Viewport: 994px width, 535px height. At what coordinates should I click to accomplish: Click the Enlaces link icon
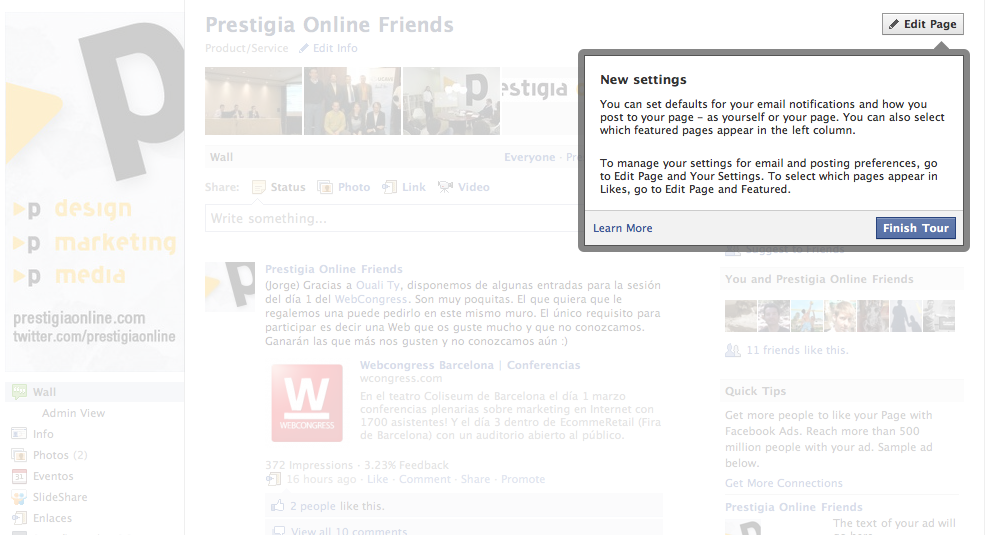(19, 518)
